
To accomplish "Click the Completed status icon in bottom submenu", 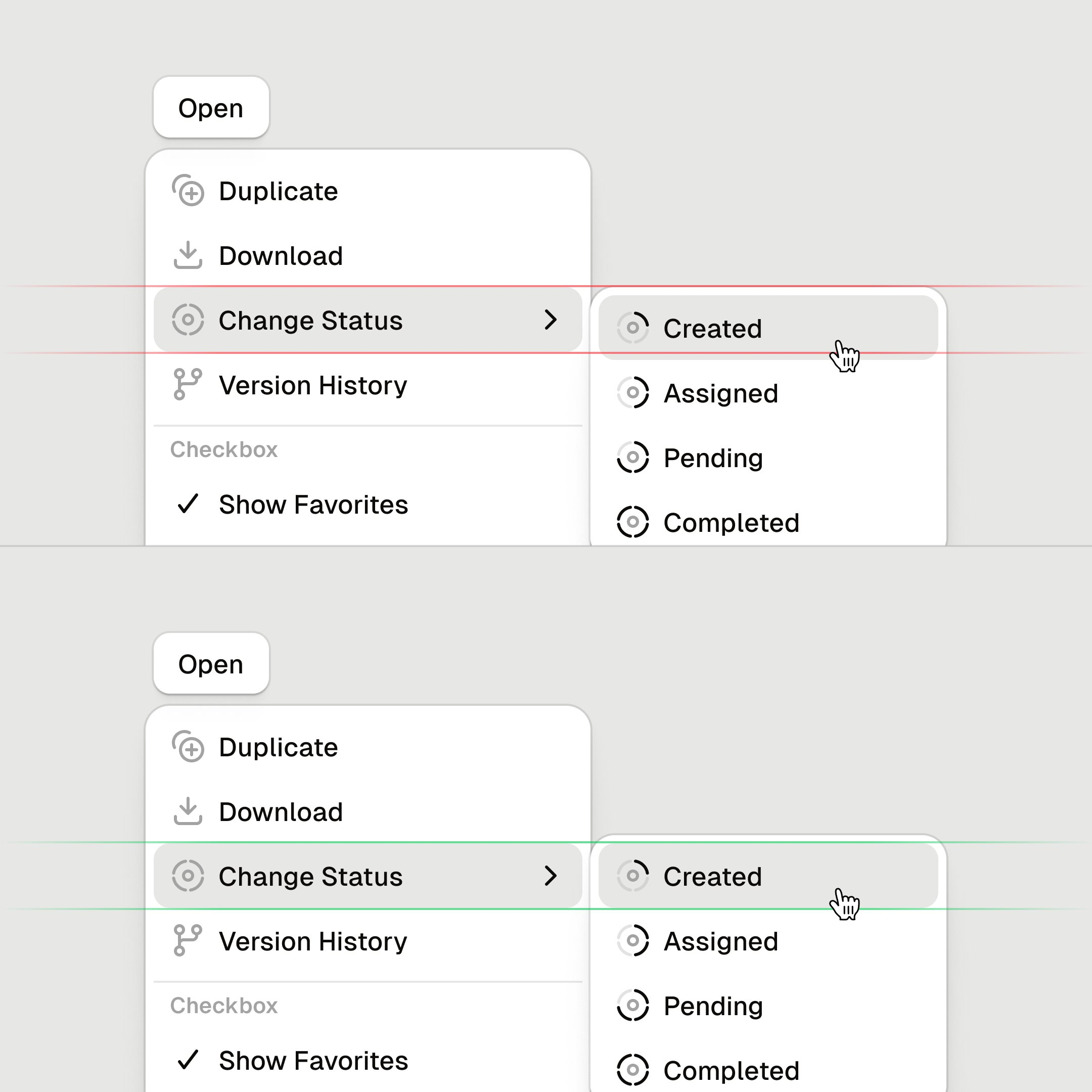I will pos(632,1070).
